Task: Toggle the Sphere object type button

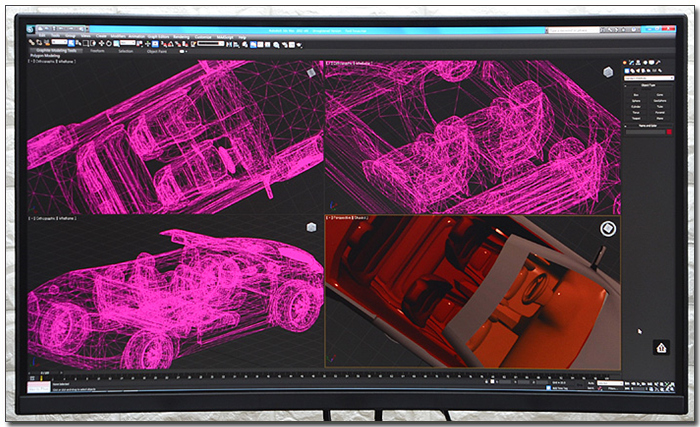Action: point(638,103)
